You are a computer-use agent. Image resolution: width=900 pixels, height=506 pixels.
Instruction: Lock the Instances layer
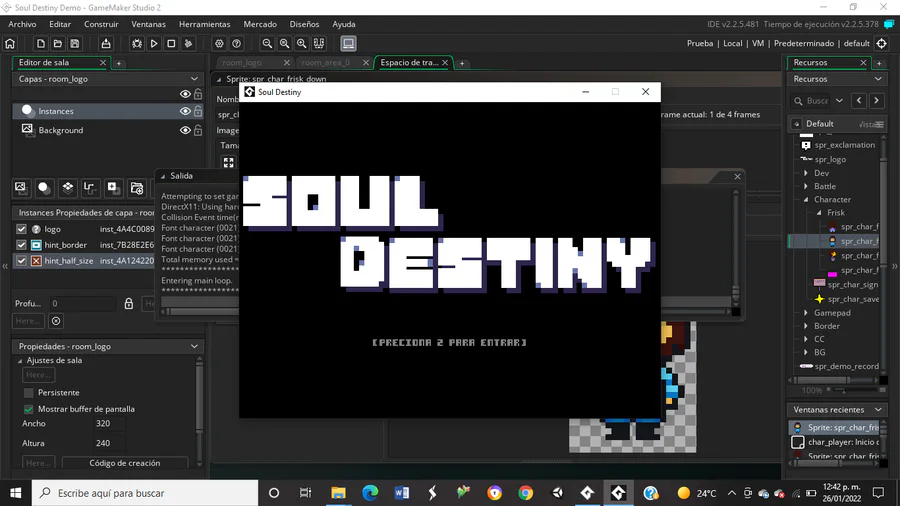[x=198, y=111]
